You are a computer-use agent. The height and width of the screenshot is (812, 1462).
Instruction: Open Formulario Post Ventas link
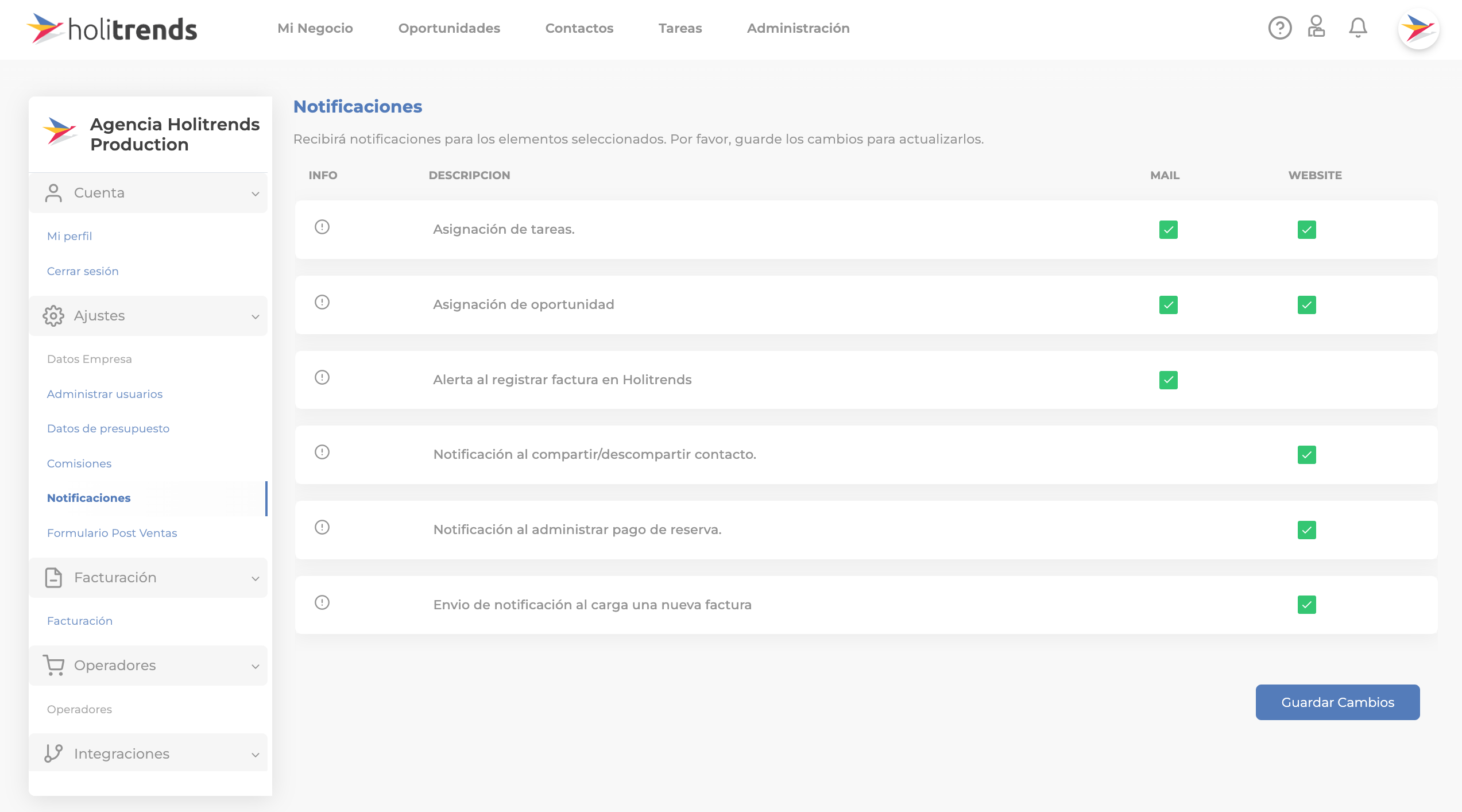pyautogui.click(x=112, y=533)
